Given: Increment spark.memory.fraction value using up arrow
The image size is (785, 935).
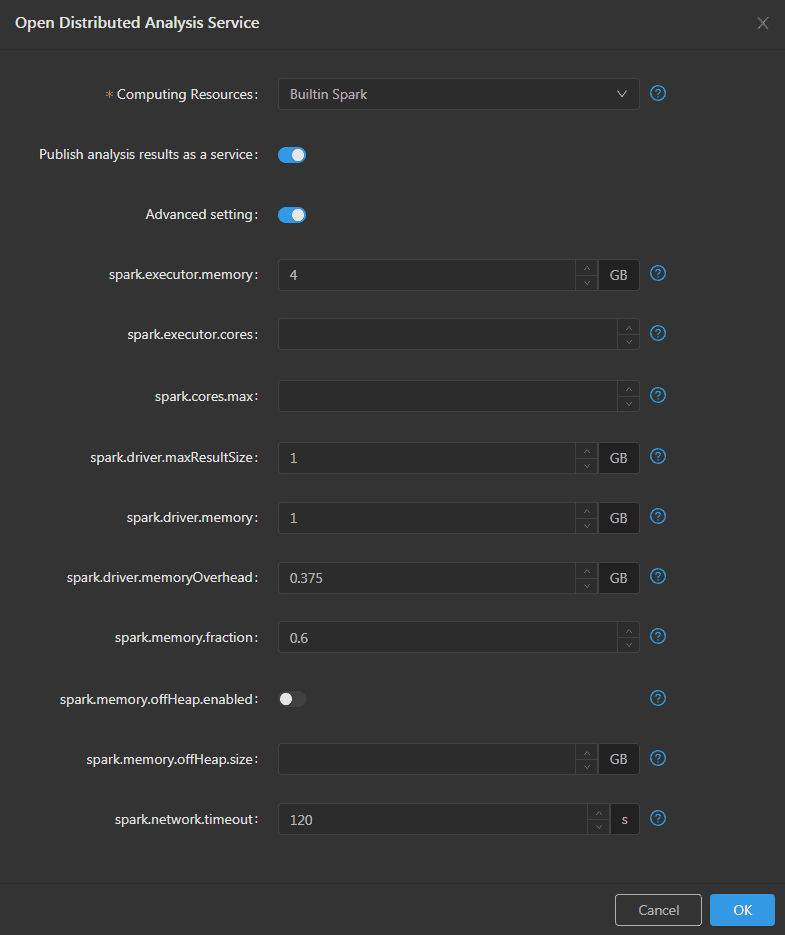Looking at the screenshot, I should (x=628, y=630).
